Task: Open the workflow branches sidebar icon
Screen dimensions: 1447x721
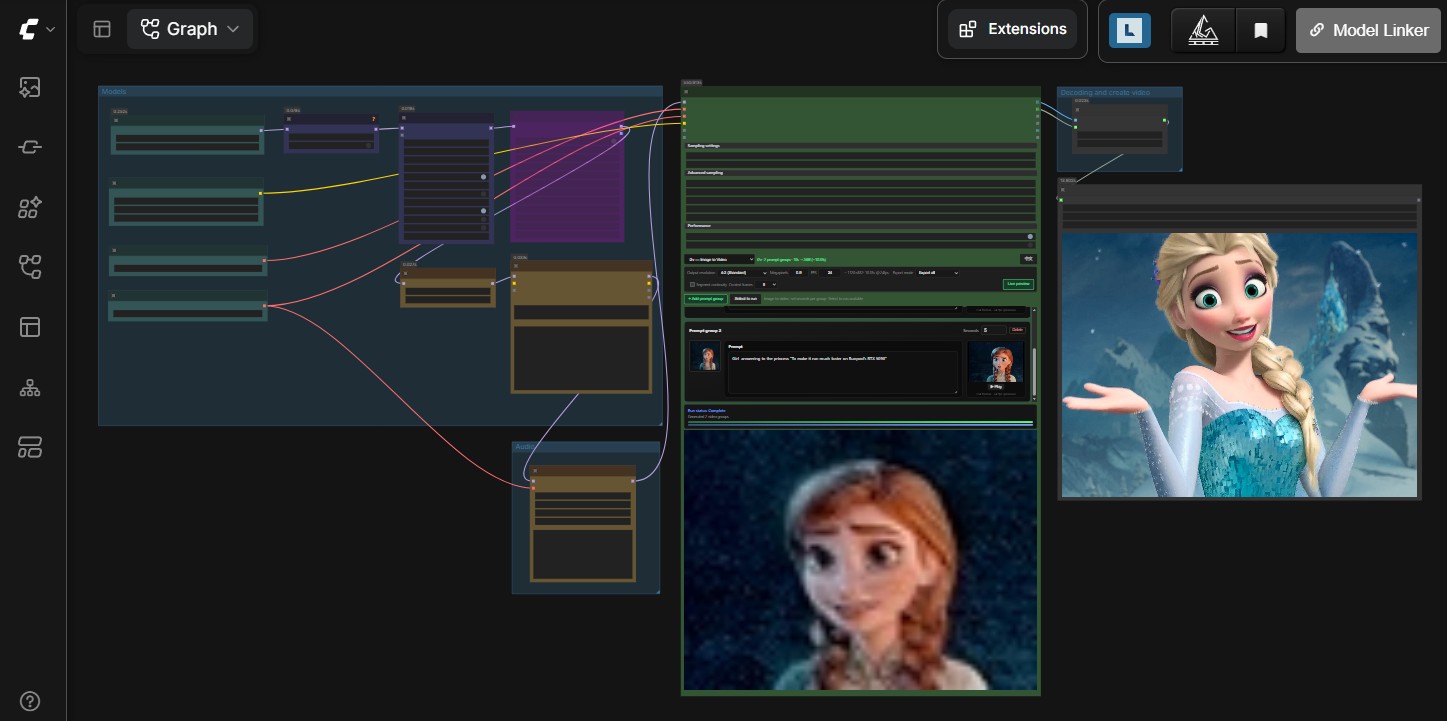Action: [30, 267]
